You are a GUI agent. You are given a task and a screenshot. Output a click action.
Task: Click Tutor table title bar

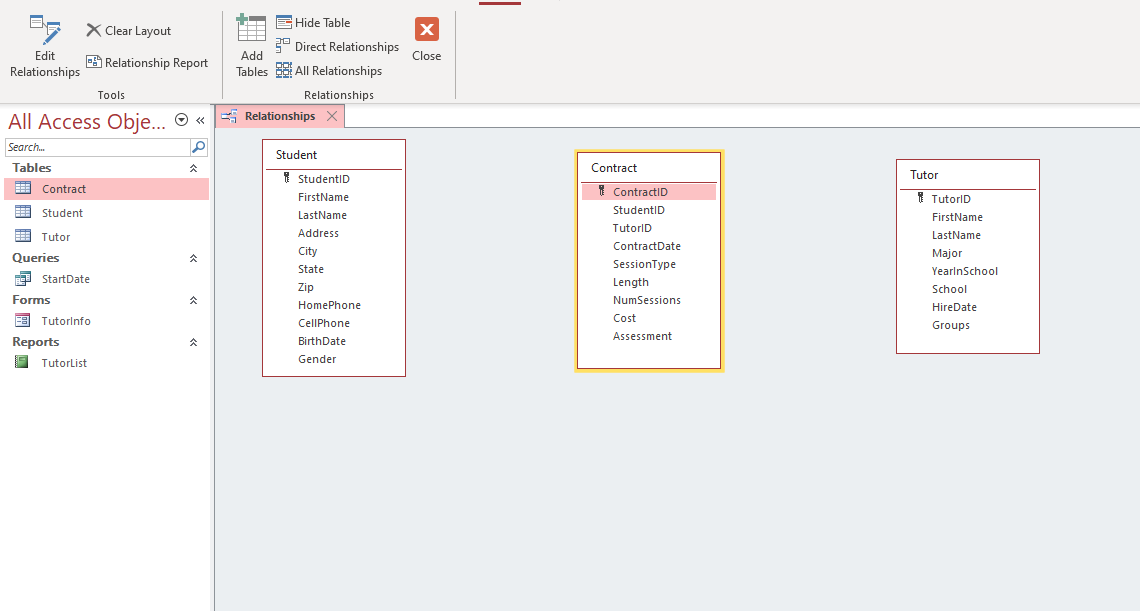[968, 175]
